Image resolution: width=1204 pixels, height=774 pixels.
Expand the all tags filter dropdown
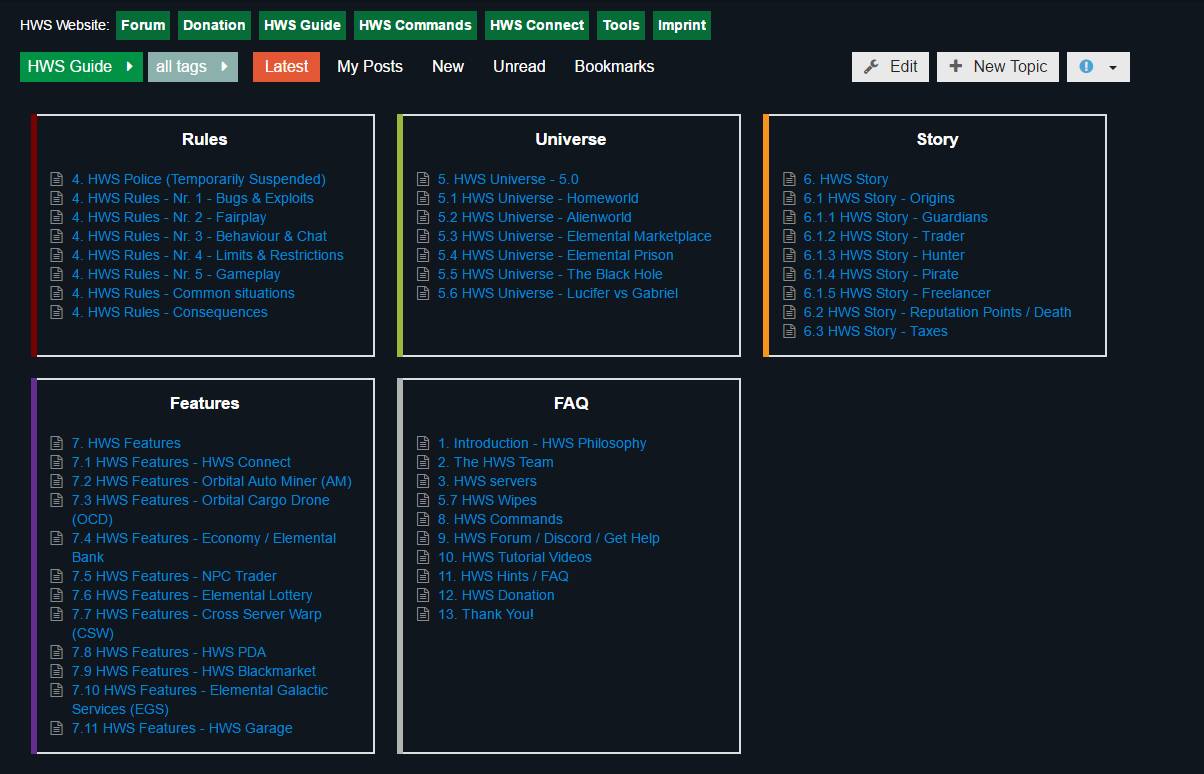click(x=193, y=67)
